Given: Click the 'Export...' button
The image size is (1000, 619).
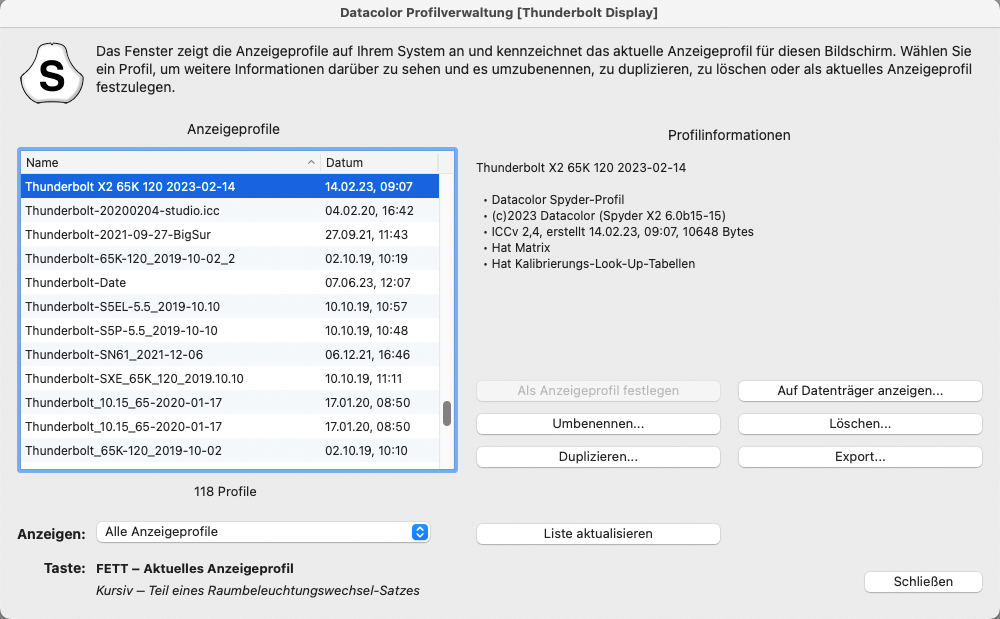Looking at the screenshot, I should pyautogui.click(x=860, y=457).
